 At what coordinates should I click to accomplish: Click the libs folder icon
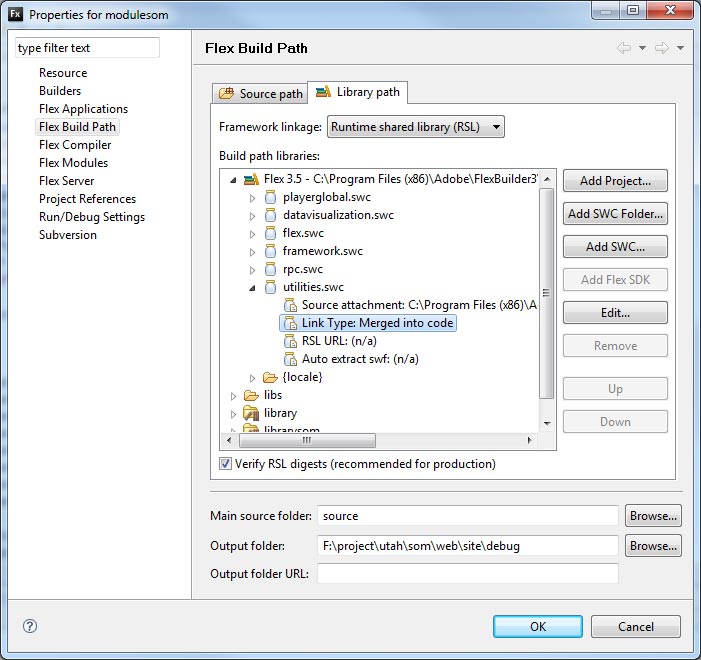click(x=251, y=395)
